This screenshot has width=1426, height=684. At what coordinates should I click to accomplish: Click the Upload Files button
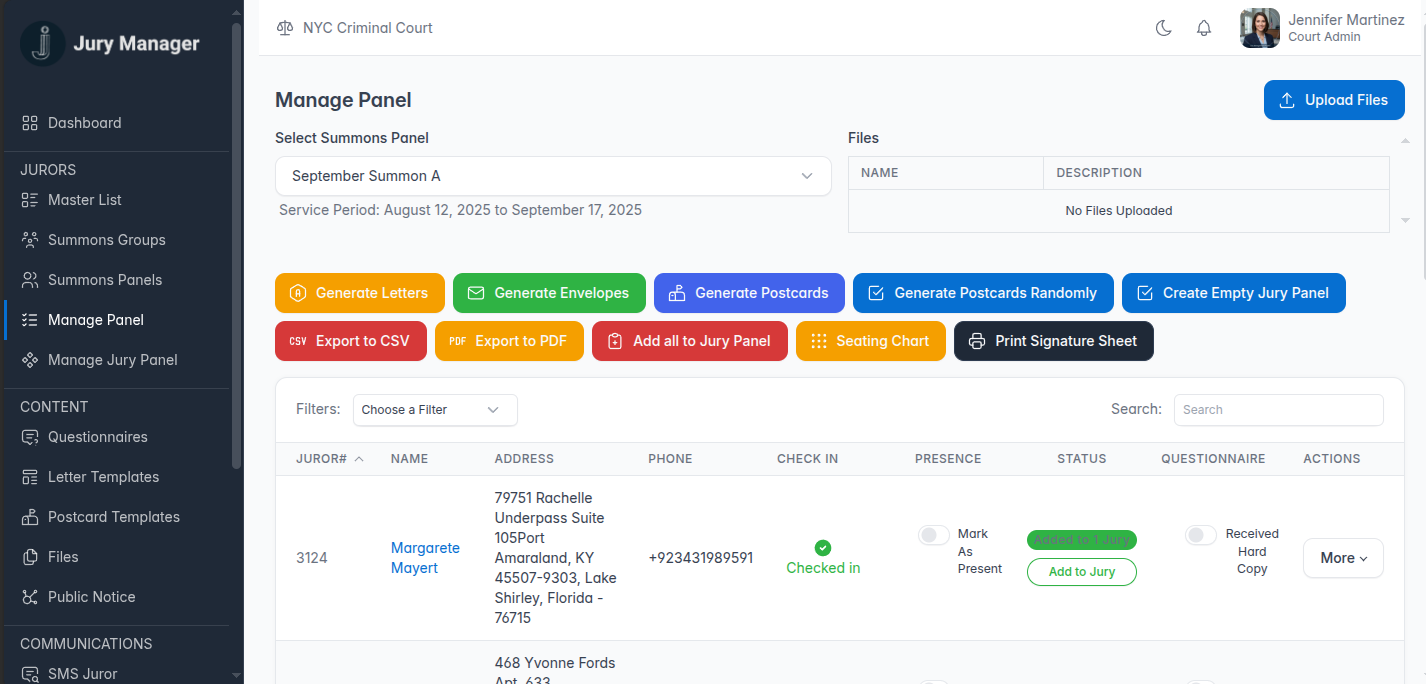[x=1334, y=100]
